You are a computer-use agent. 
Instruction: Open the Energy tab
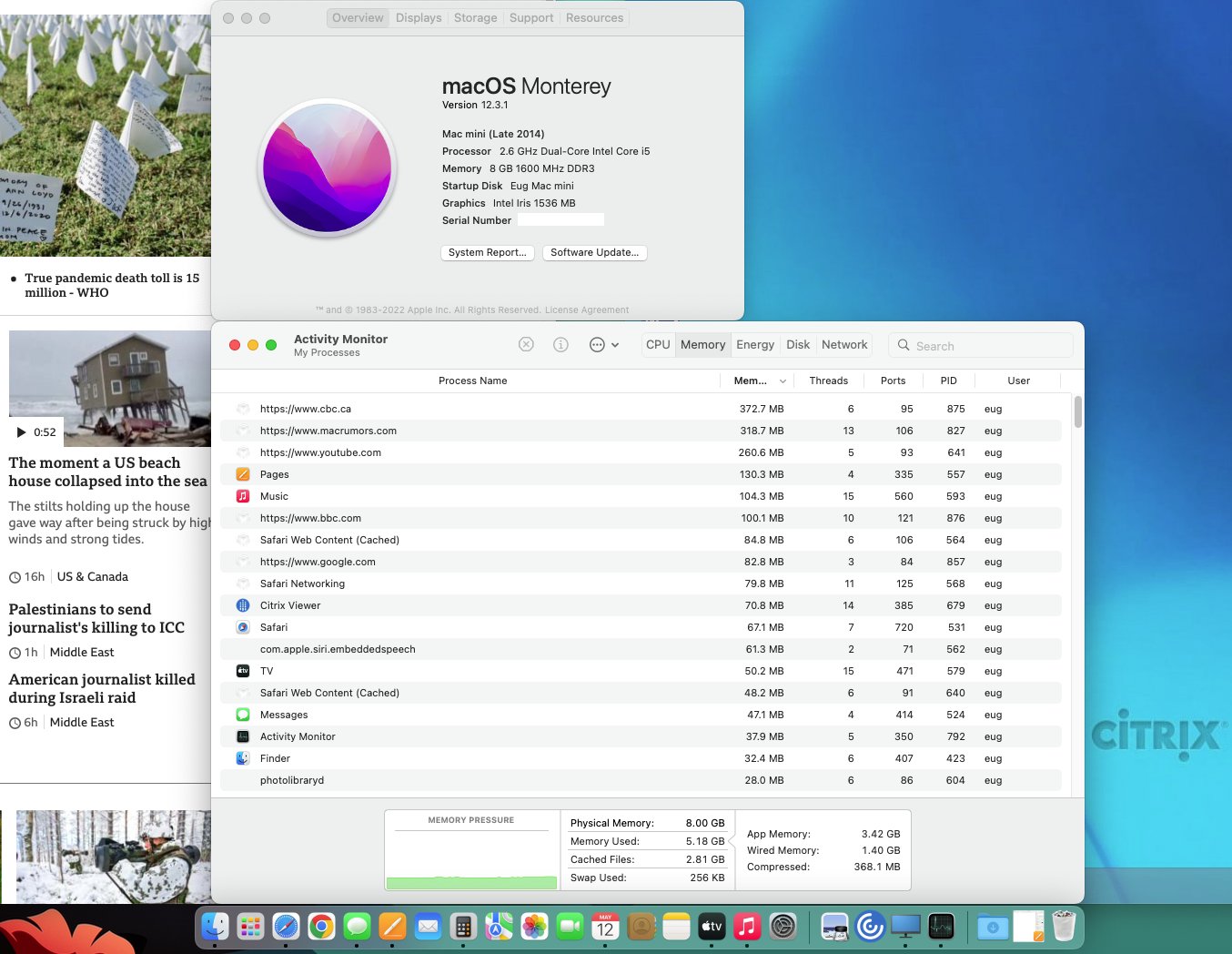tap(755, 345)
